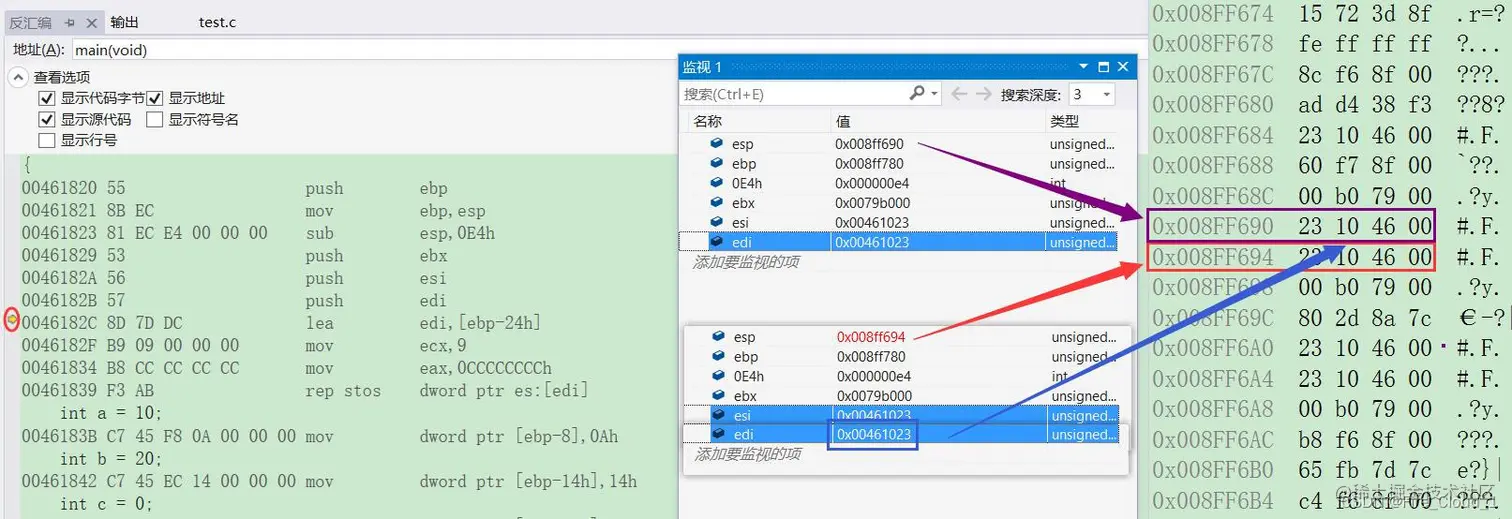
Task: Click the ebp cube icon in lower watch list
Action: pos(717,357)
